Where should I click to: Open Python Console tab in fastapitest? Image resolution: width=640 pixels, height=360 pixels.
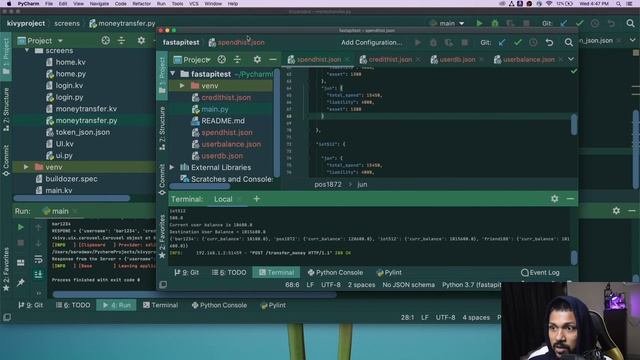[x=335, y=272]
